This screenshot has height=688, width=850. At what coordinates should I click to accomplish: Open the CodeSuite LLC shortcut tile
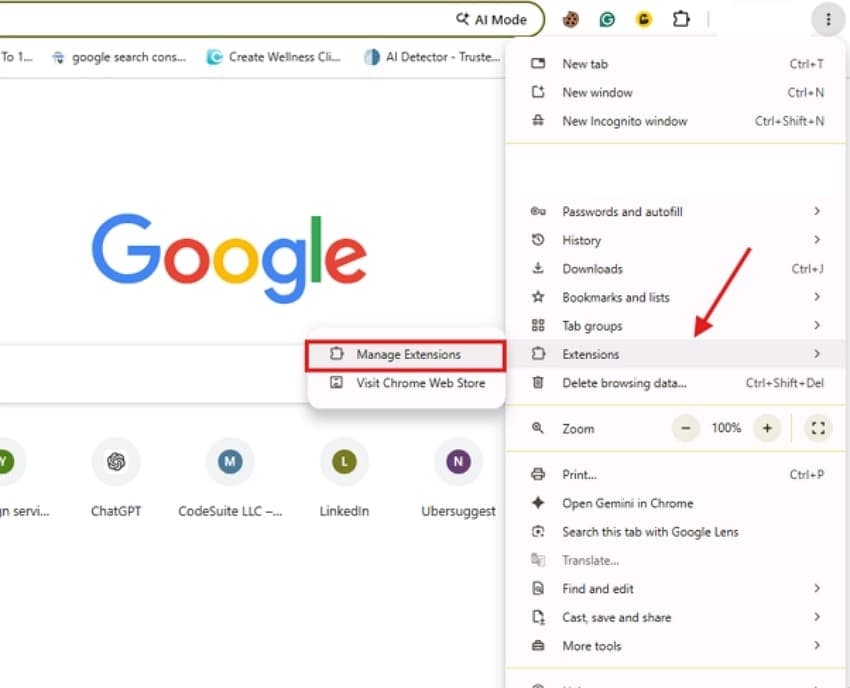pyautogui.click(x=230, y=479)
